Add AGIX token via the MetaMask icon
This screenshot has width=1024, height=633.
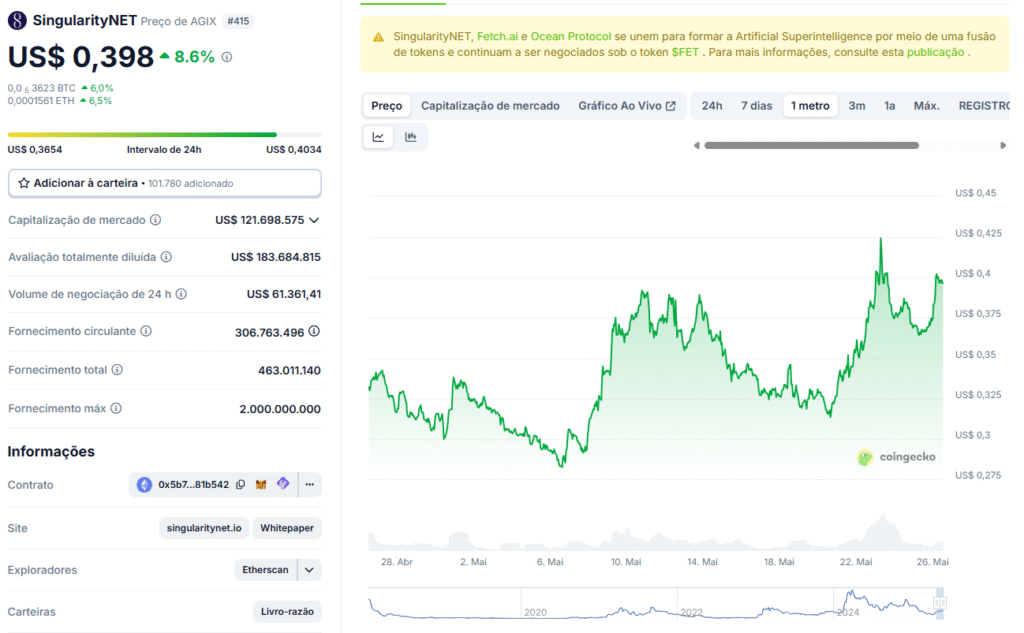[260, 484]
